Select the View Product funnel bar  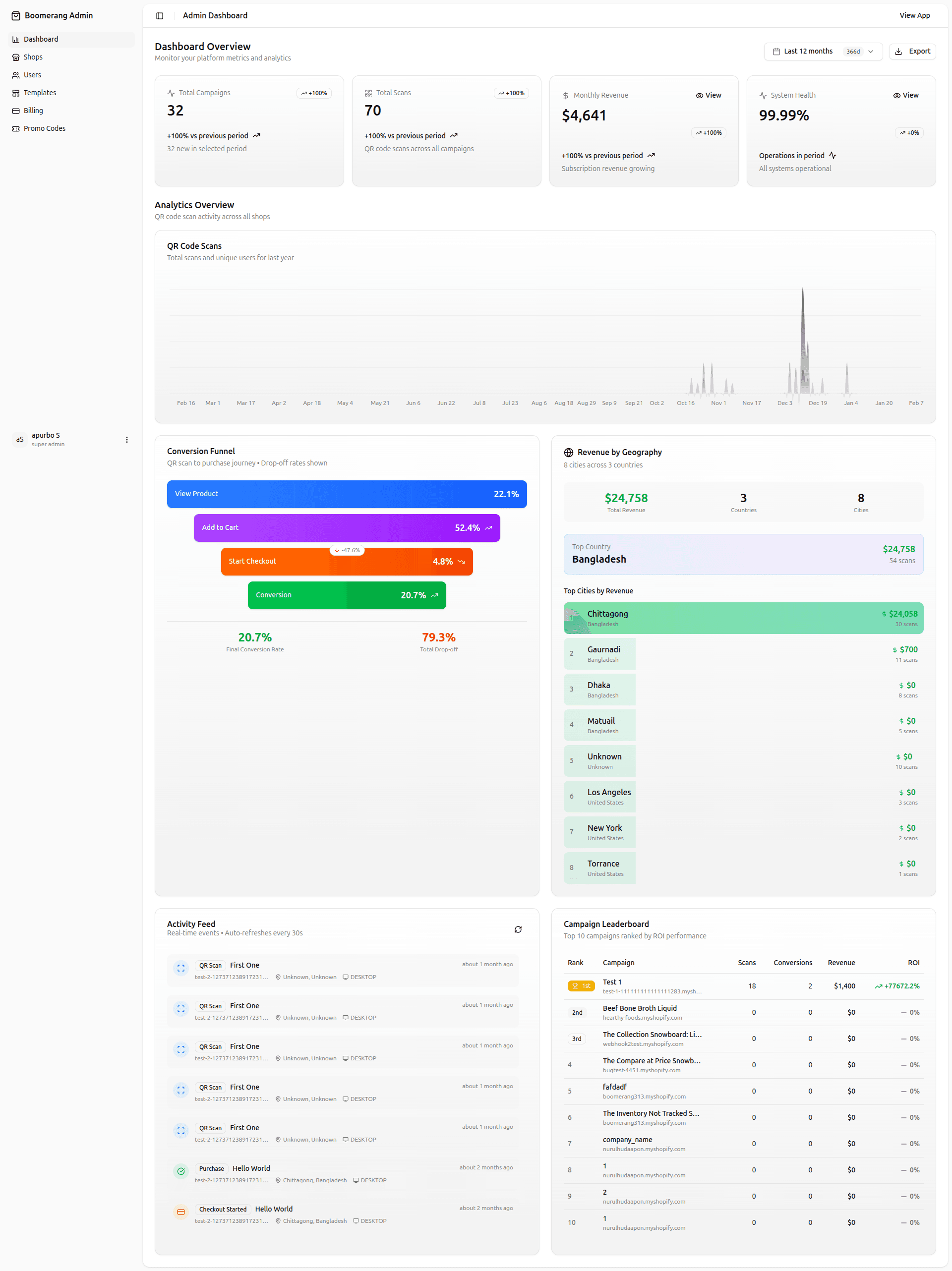click(x=347, y=494)
